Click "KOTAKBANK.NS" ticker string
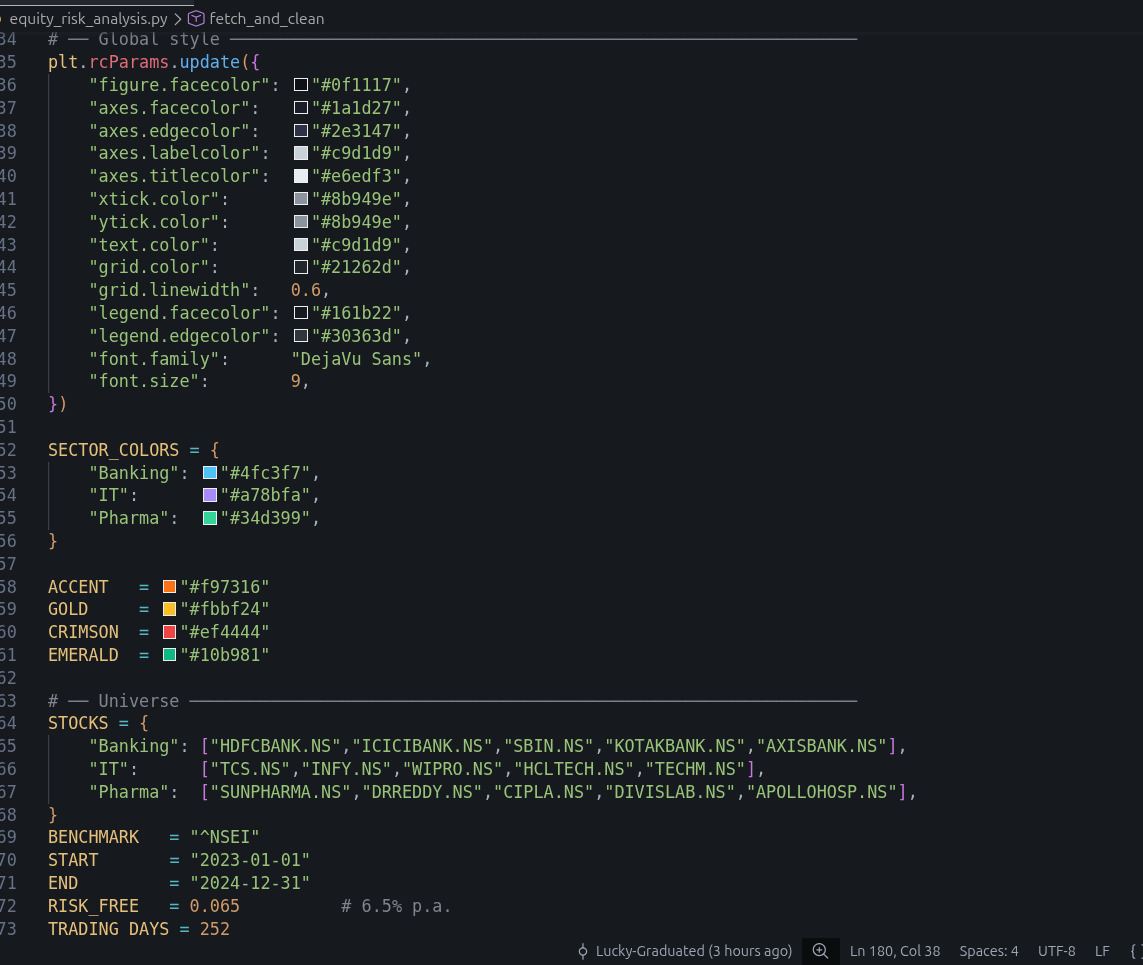 click(675, 746)
